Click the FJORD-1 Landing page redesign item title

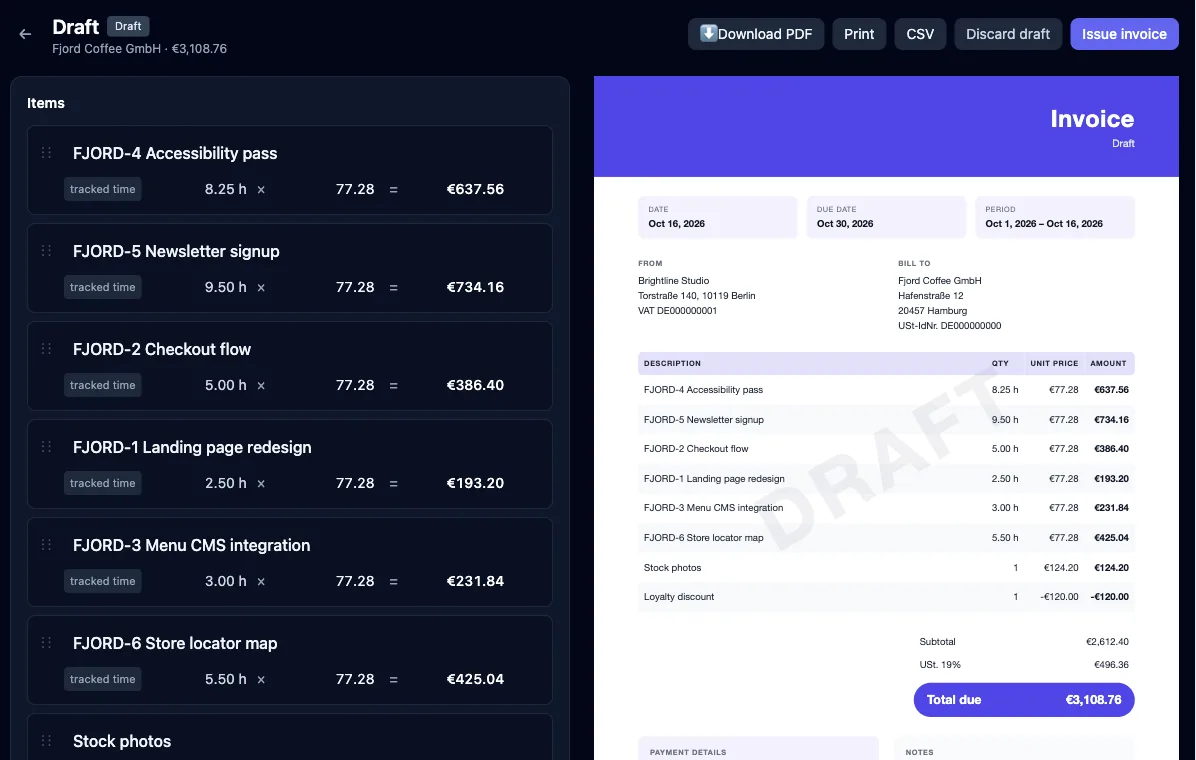click(x=192, y=447)
